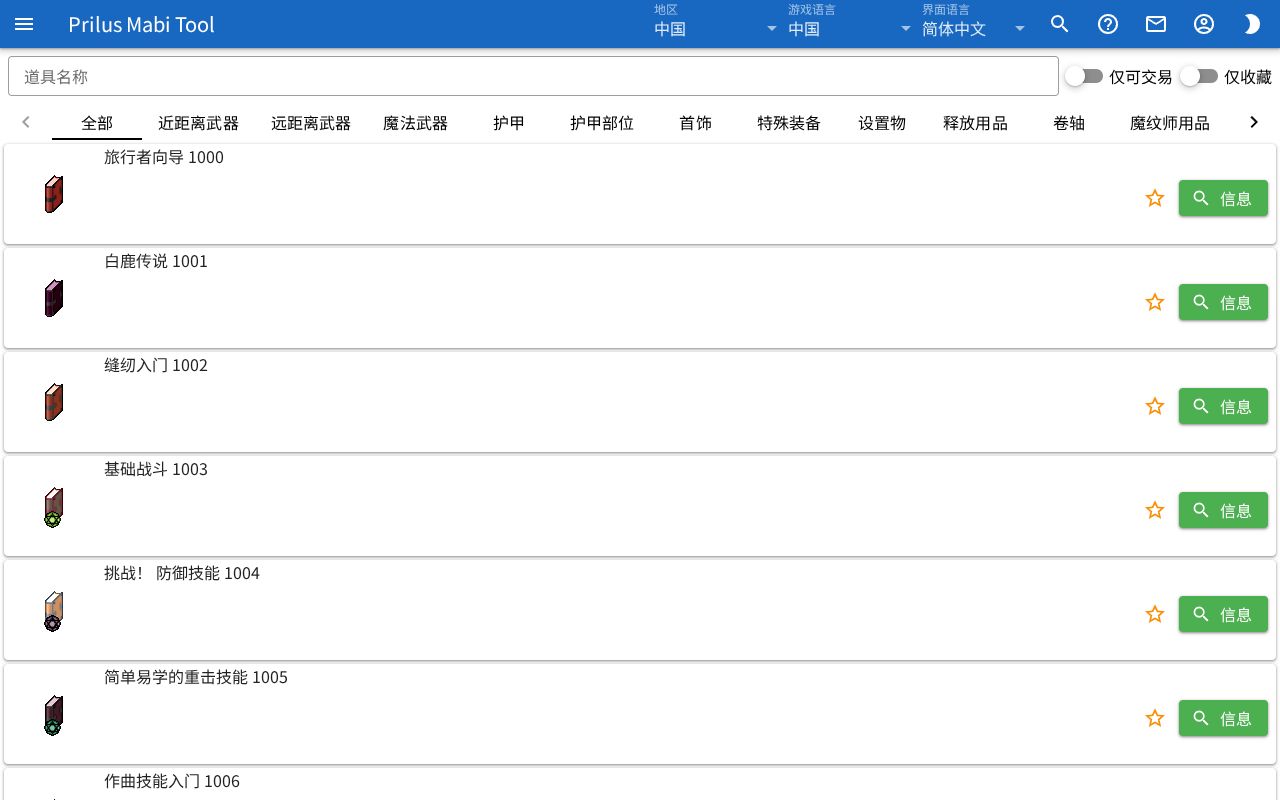This screenshot has height=800, width=1280.
Task: Switch to the 首饰 tab
Action: [x=695, y=123]
